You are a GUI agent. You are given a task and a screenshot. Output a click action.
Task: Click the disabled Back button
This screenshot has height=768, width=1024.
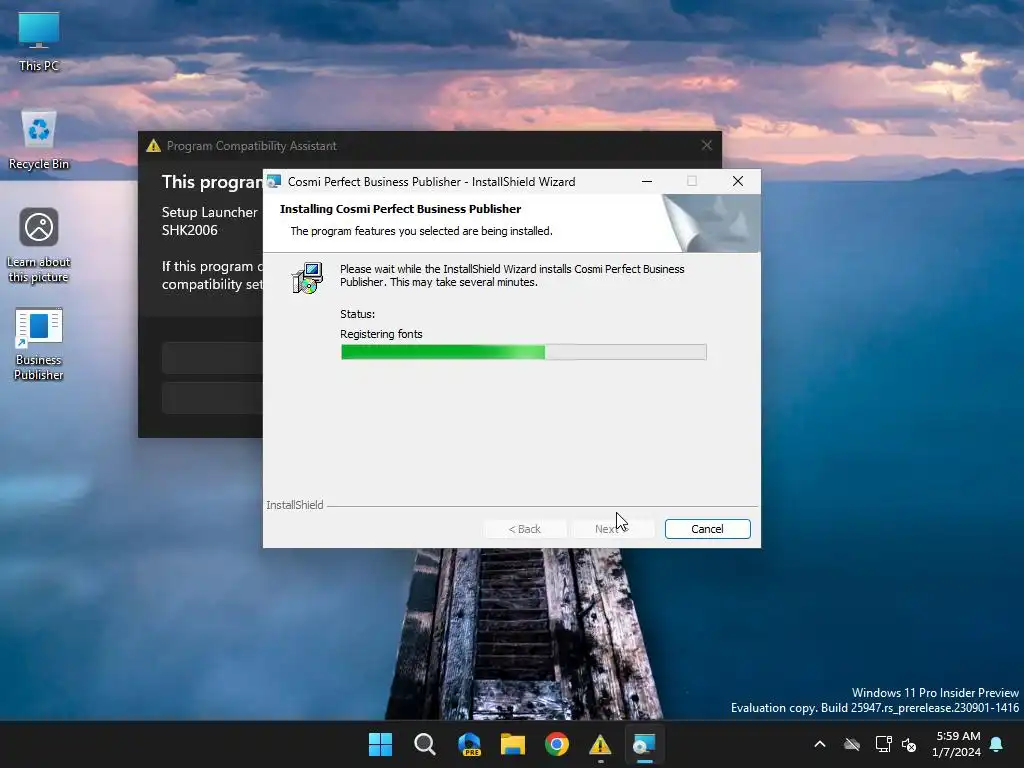pos(524,529)
